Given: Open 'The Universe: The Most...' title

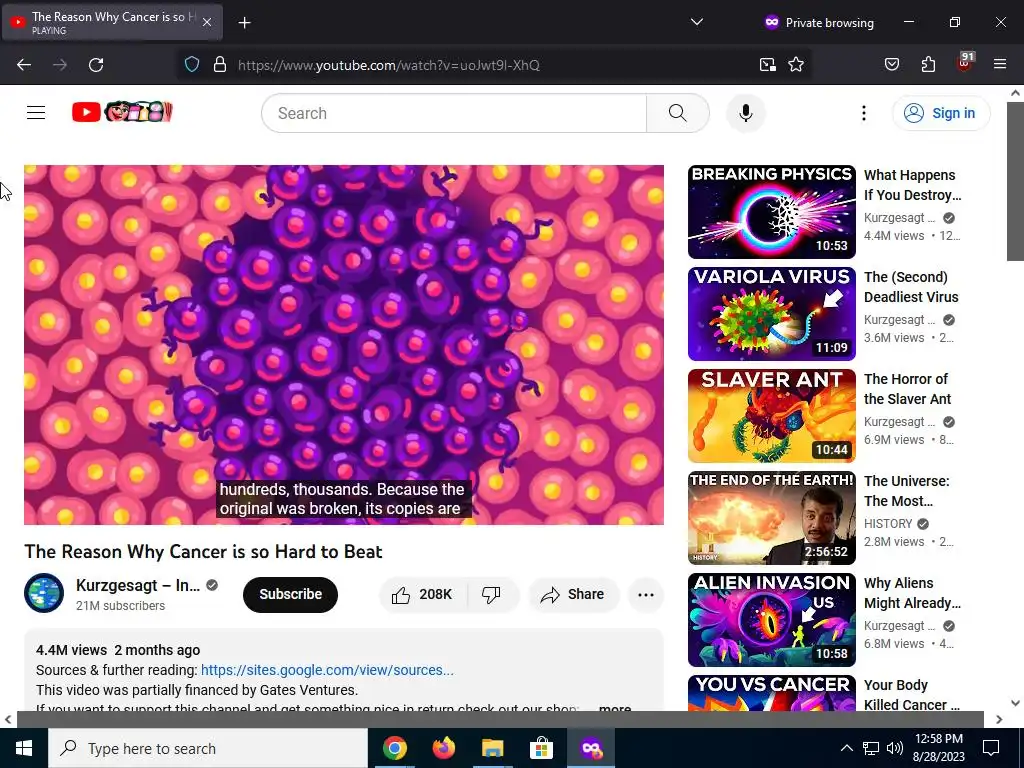Looking at the screenshot, I should tap(906, 490).
